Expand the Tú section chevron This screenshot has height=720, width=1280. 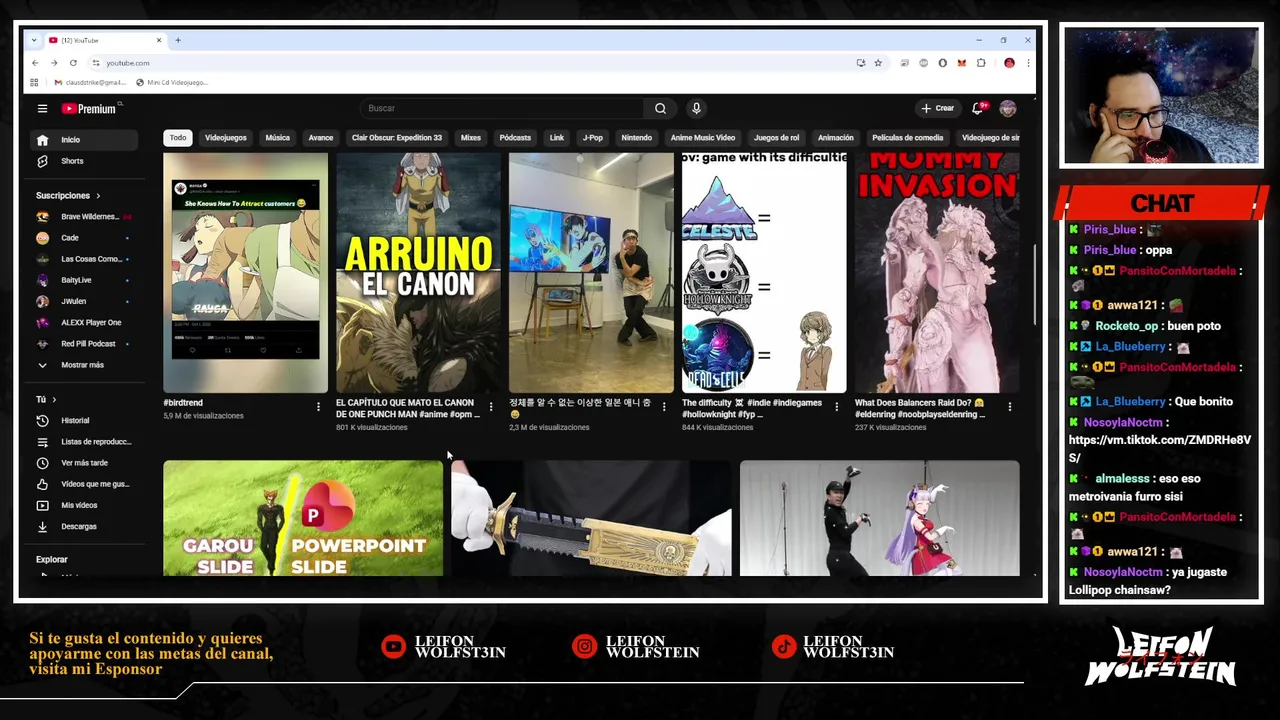point(54,400)
